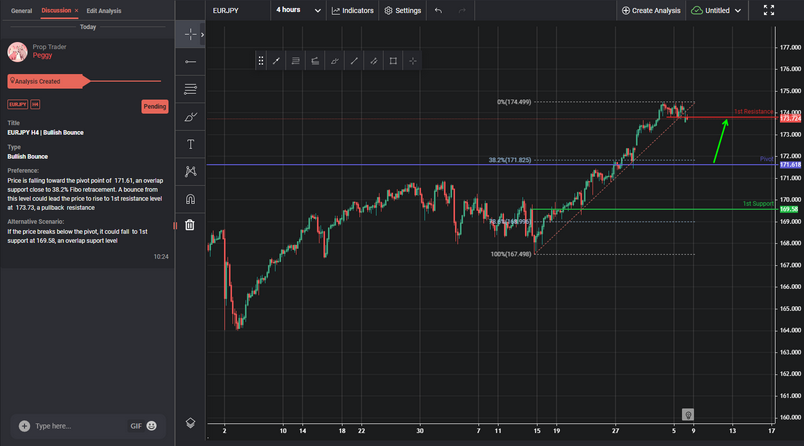This screenshot has width=804, height=446.
Task: Click the plus attachment icon in chat
Action: click(24, 426)
